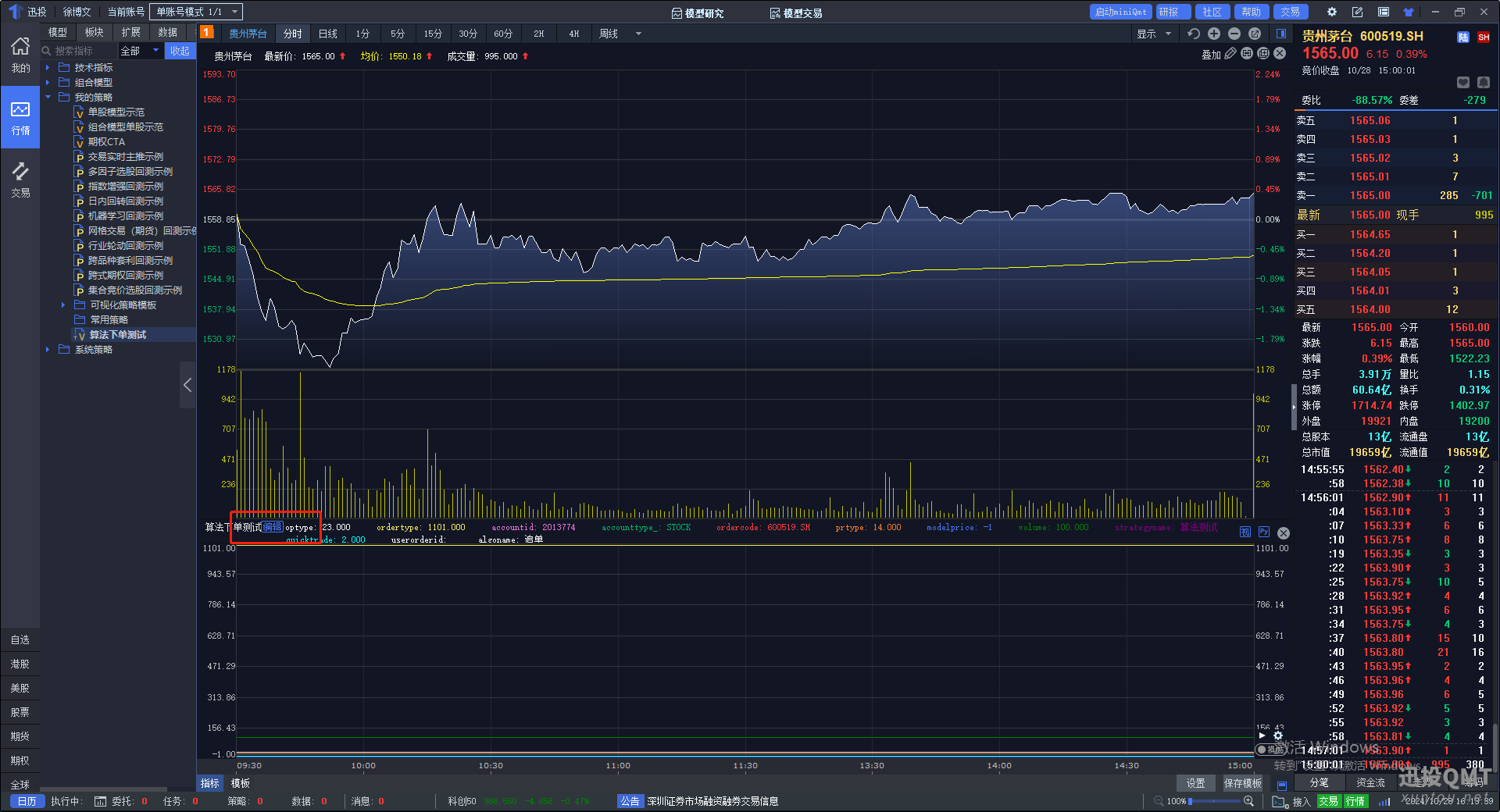Switch to the 模板 bottom tab
Viewport: 1500px width, 812px height.
coord(241,783)
